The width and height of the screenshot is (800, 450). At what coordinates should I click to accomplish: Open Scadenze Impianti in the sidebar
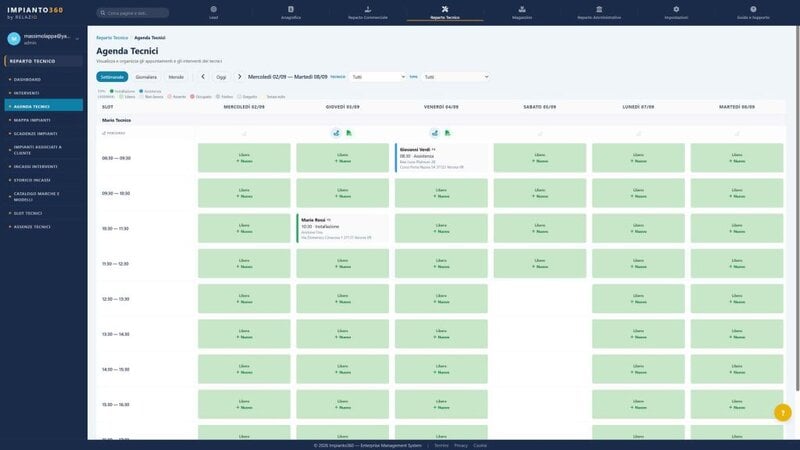[43, 134]
